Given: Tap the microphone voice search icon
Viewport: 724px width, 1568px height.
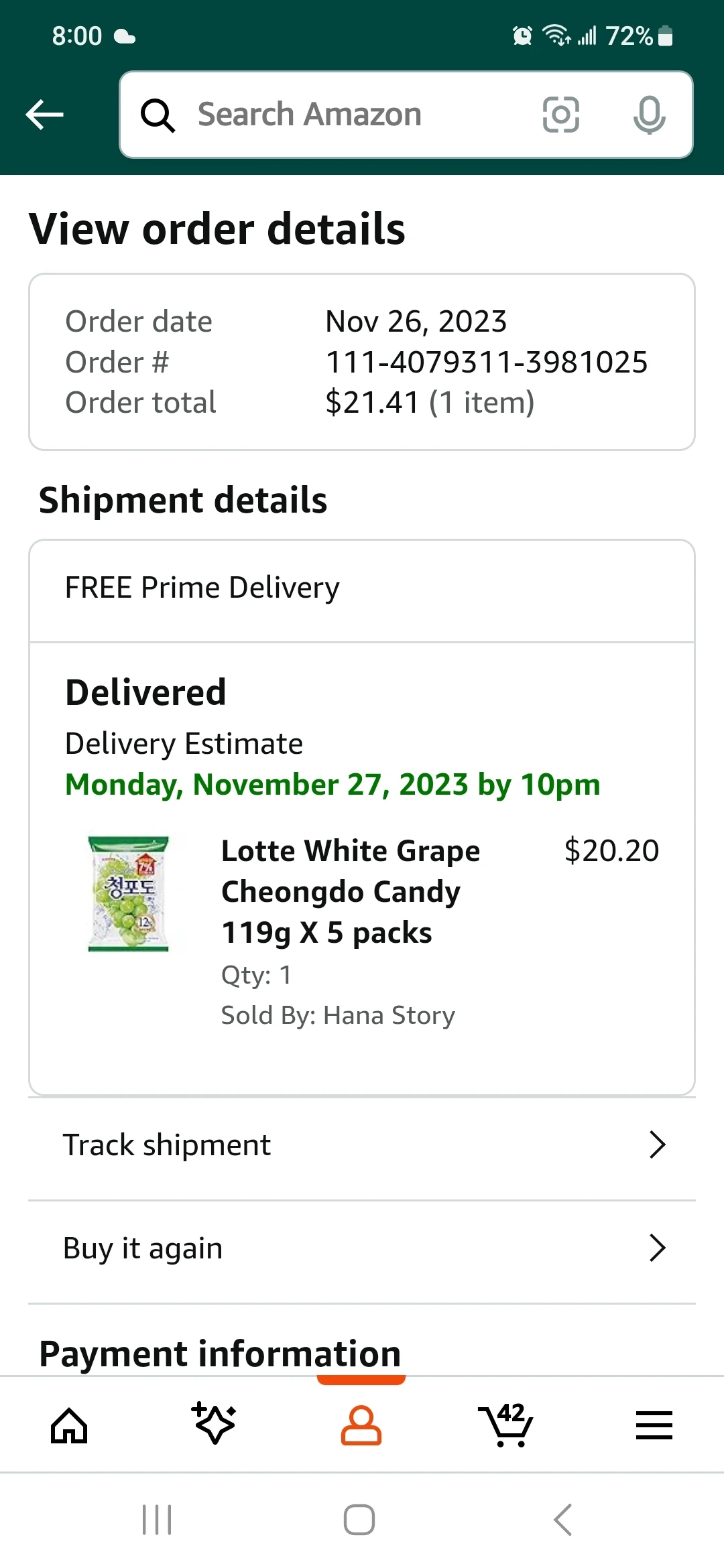Looking at the screenshot, I should 649,115.
